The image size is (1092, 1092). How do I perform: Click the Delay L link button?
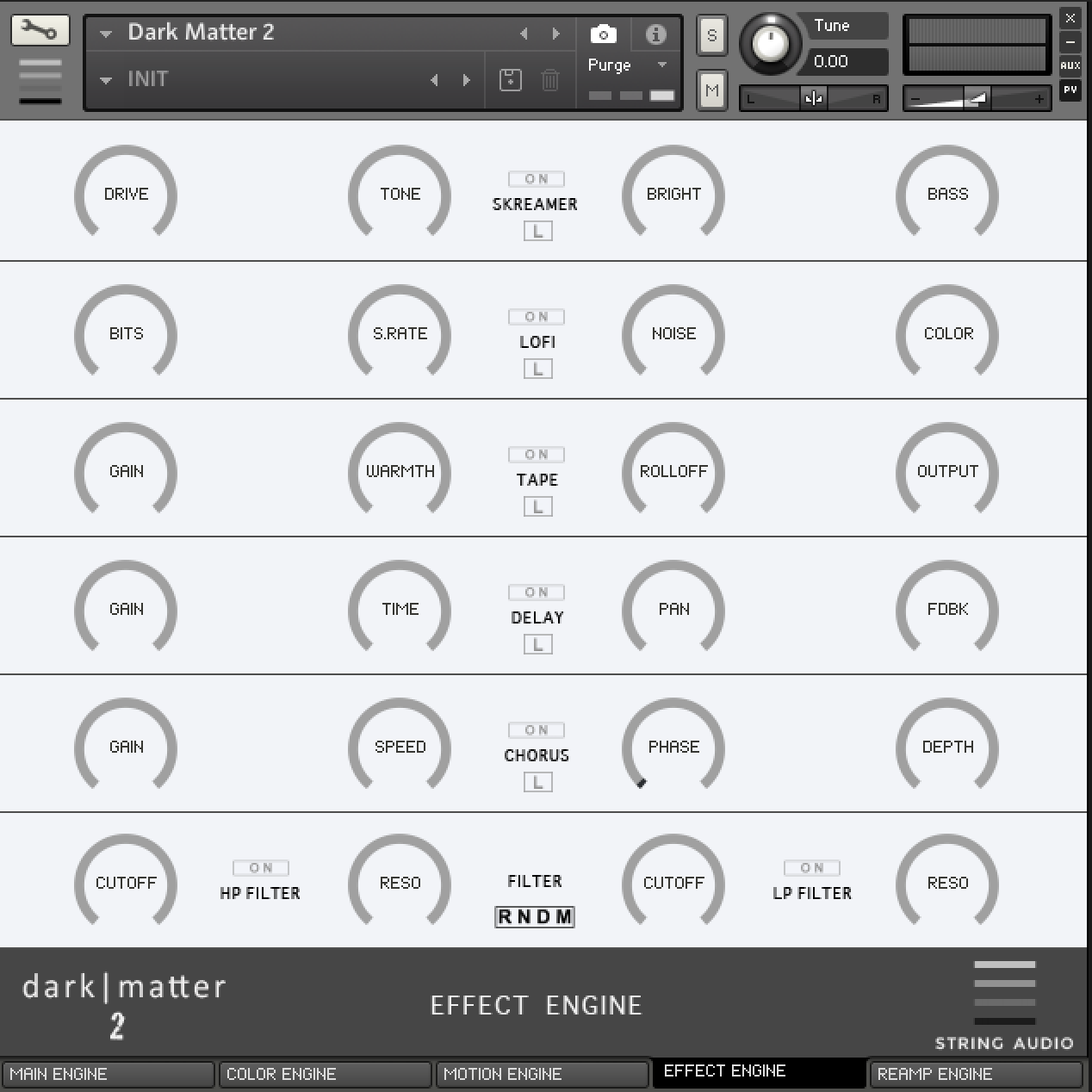(537, 644)
